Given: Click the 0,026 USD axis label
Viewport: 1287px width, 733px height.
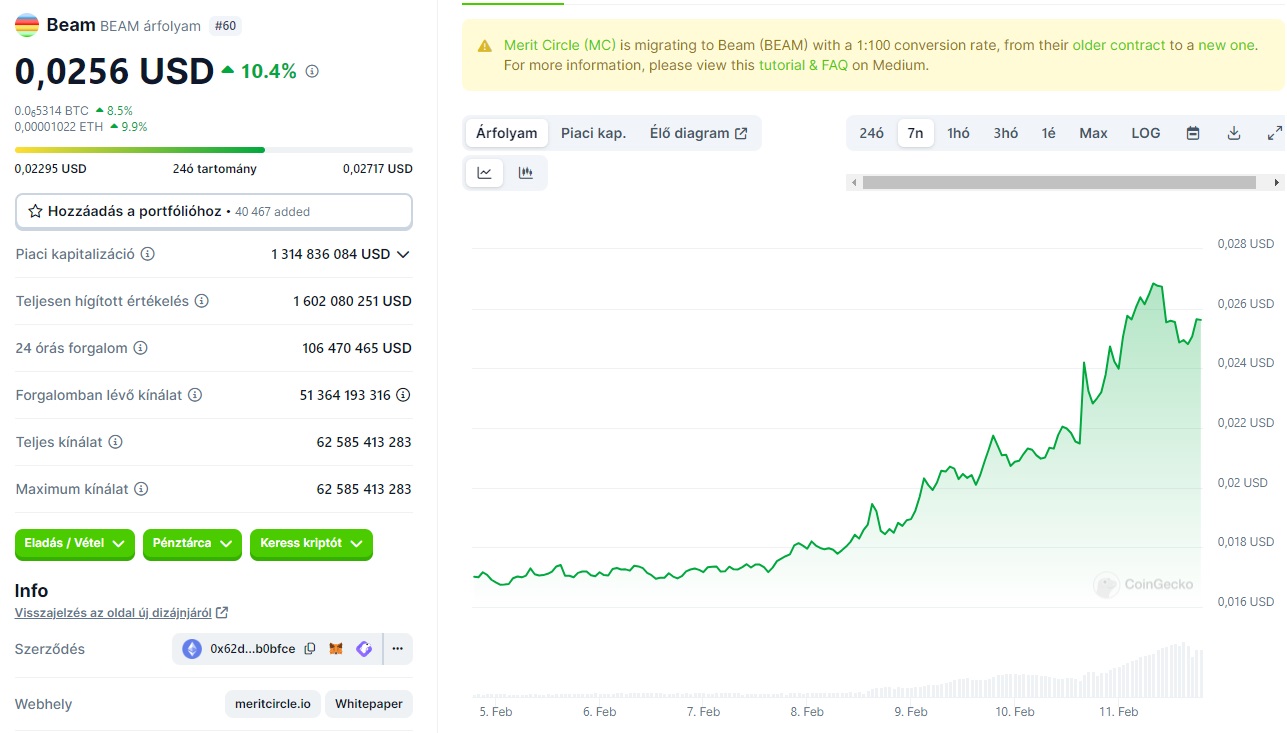Looking at the screenshot, I should point(1246,303).
